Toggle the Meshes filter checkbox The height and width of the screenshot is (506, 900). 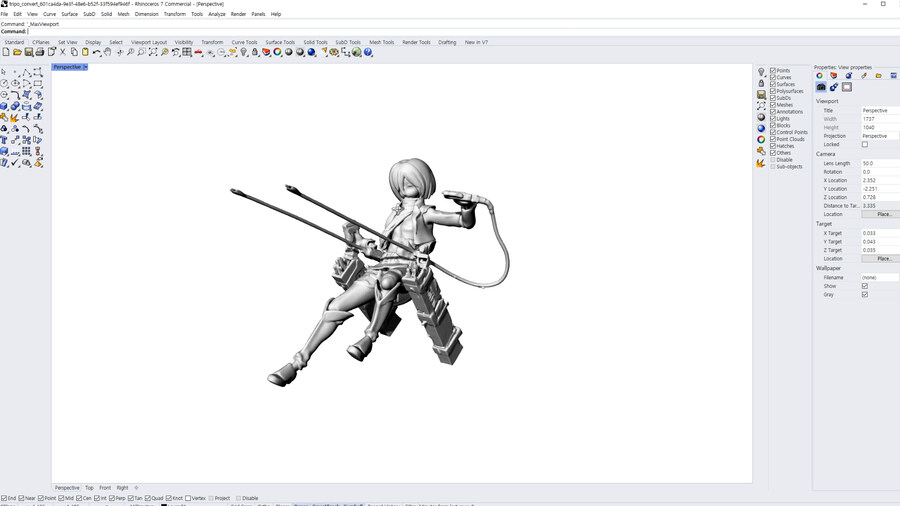pos(773,105)
